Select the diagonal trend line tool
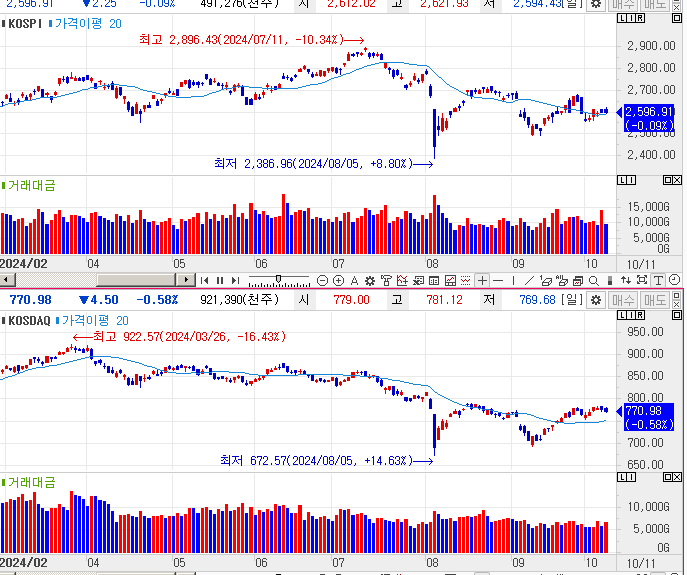Screen dimensions: 687x575 (529, 280)
